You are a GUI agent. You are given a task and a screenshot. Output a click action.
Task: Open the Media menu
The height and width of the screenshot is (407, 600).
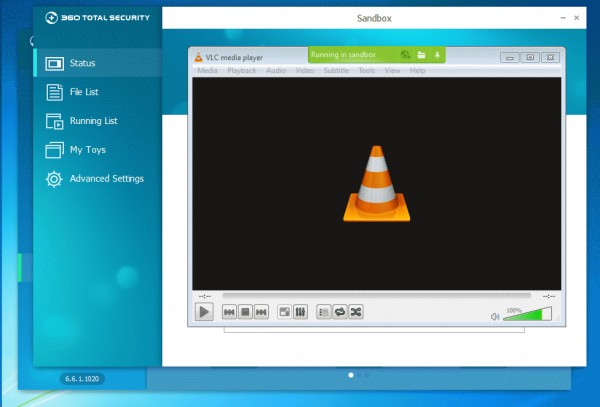[207, 71]
